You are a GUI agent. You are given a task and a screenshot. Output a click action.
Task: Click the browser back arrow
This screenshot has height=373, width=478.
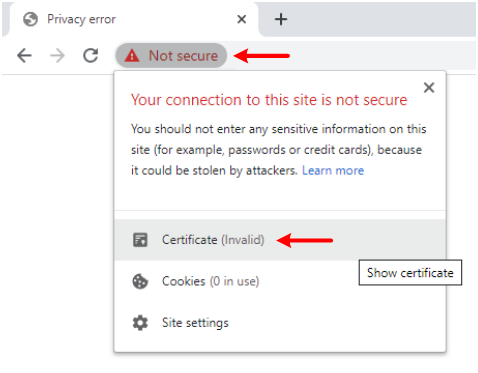tap(24, 55)
